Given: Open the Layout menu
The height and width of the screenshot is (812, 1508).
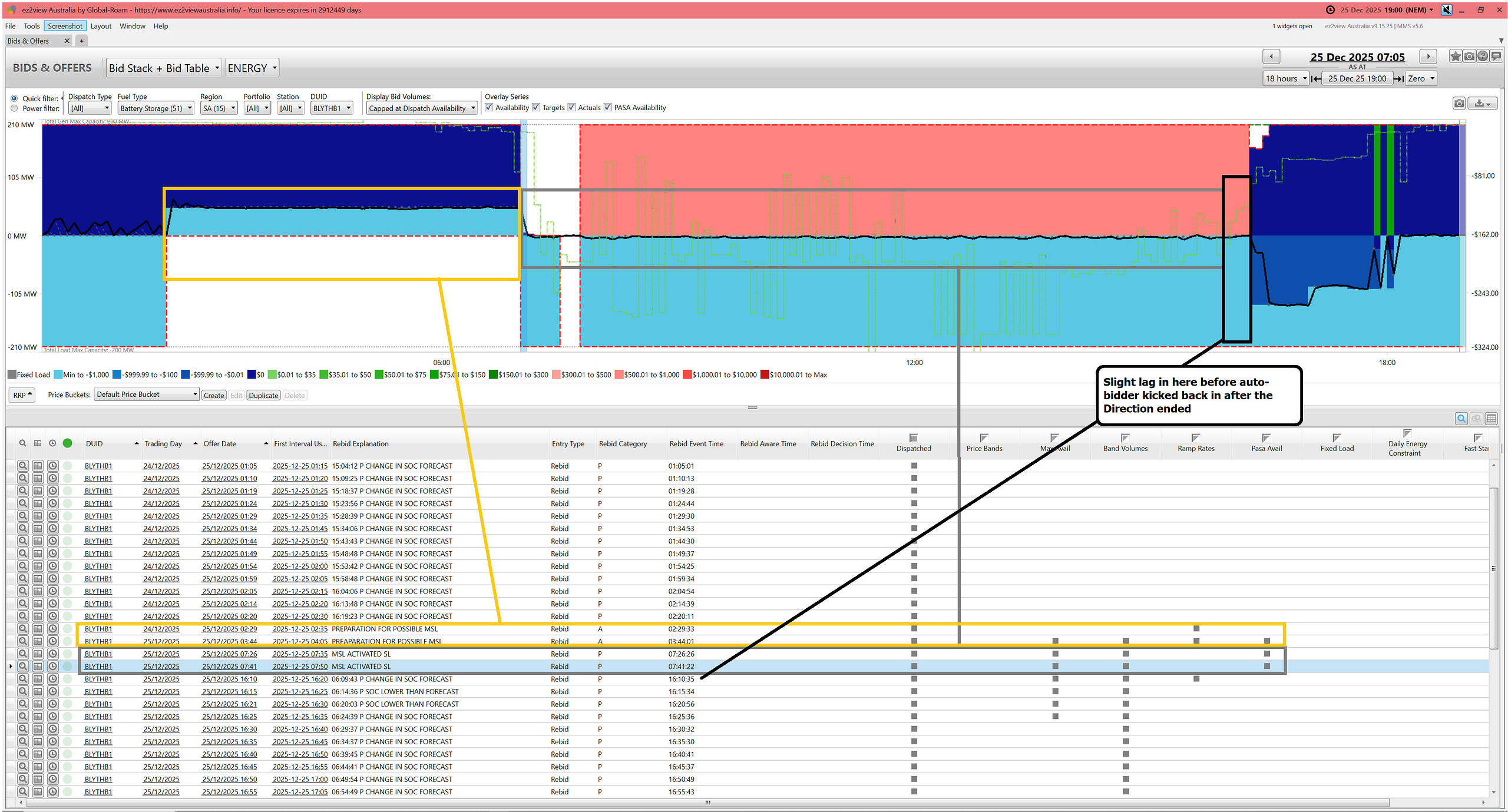Looking at the screenshot, I should tap(101, 26).
